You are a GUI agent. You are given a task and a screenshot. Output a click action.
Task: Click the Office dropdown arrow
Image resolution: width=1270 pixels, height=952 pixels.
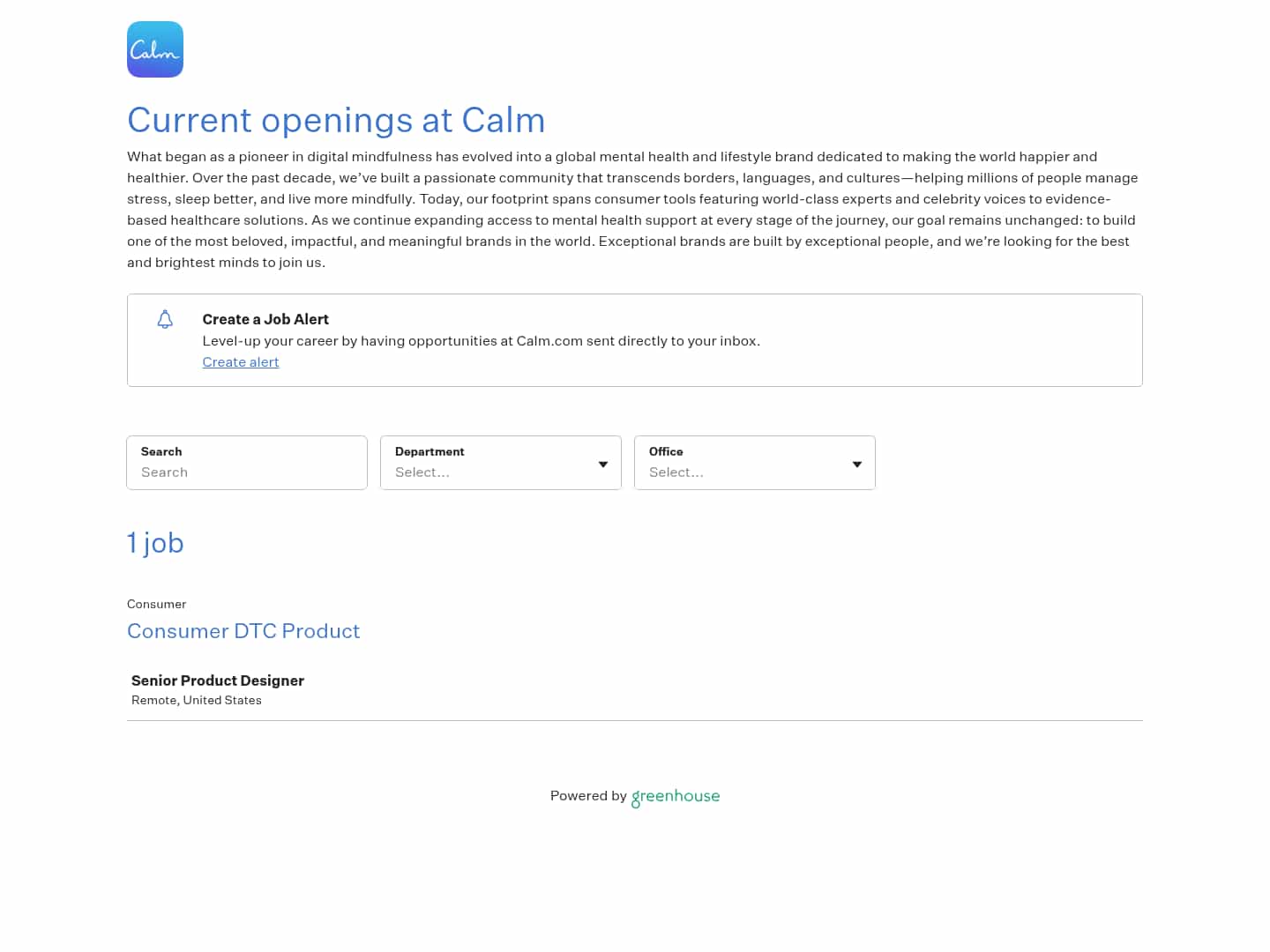(x=857, y=465)
